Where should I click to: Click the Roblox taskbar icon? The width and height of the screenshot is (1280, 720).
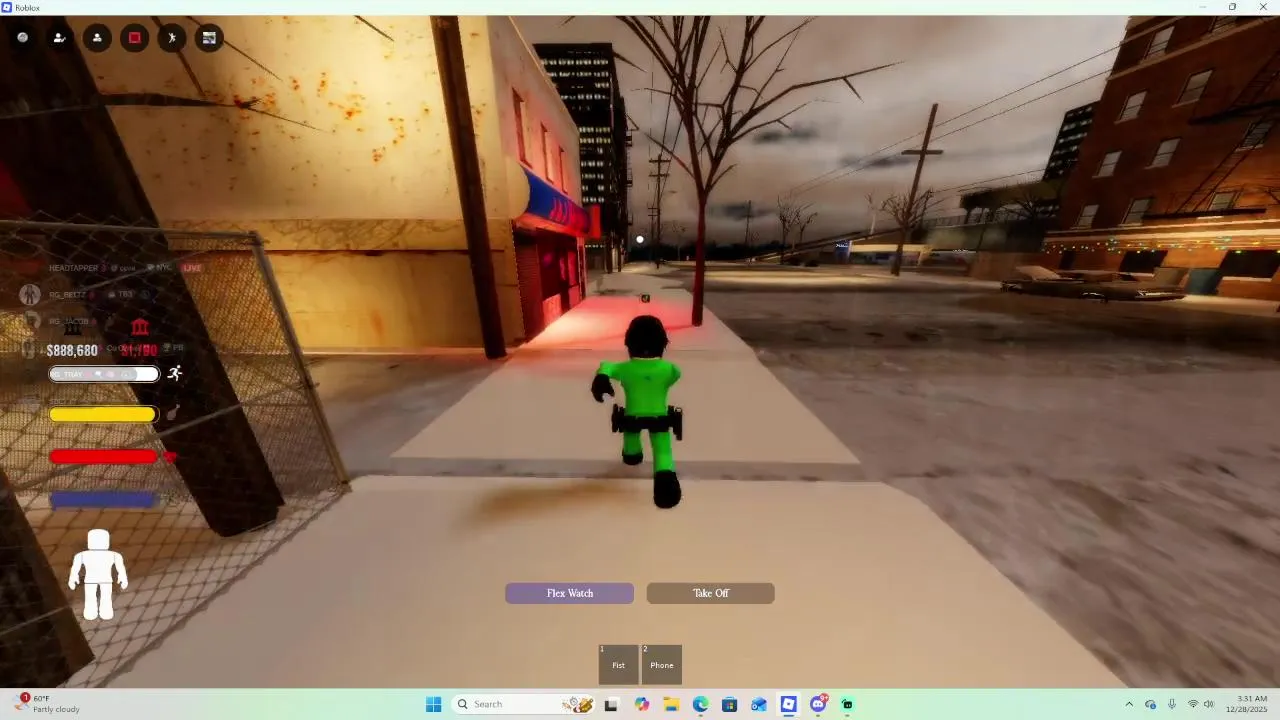(x=789, y=704)
